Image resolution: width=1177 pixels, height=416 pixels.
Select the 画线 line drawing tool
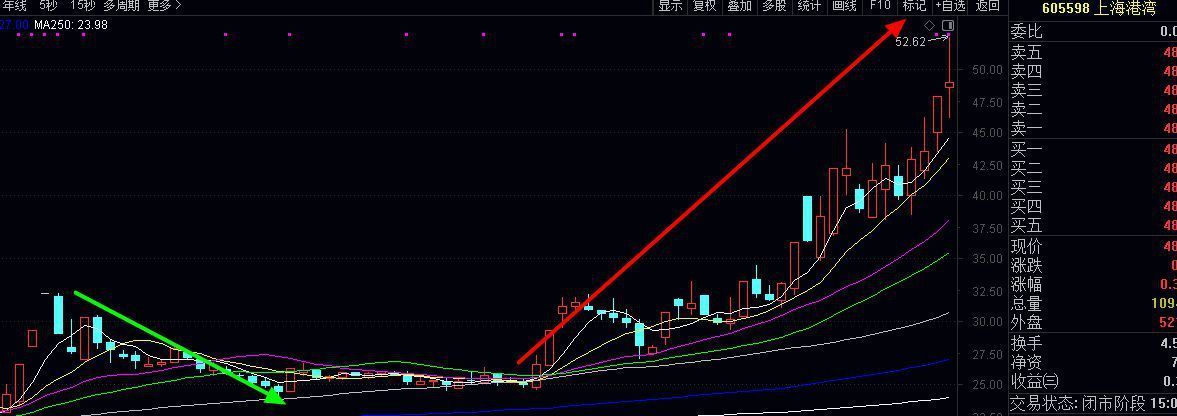[844, 6]
